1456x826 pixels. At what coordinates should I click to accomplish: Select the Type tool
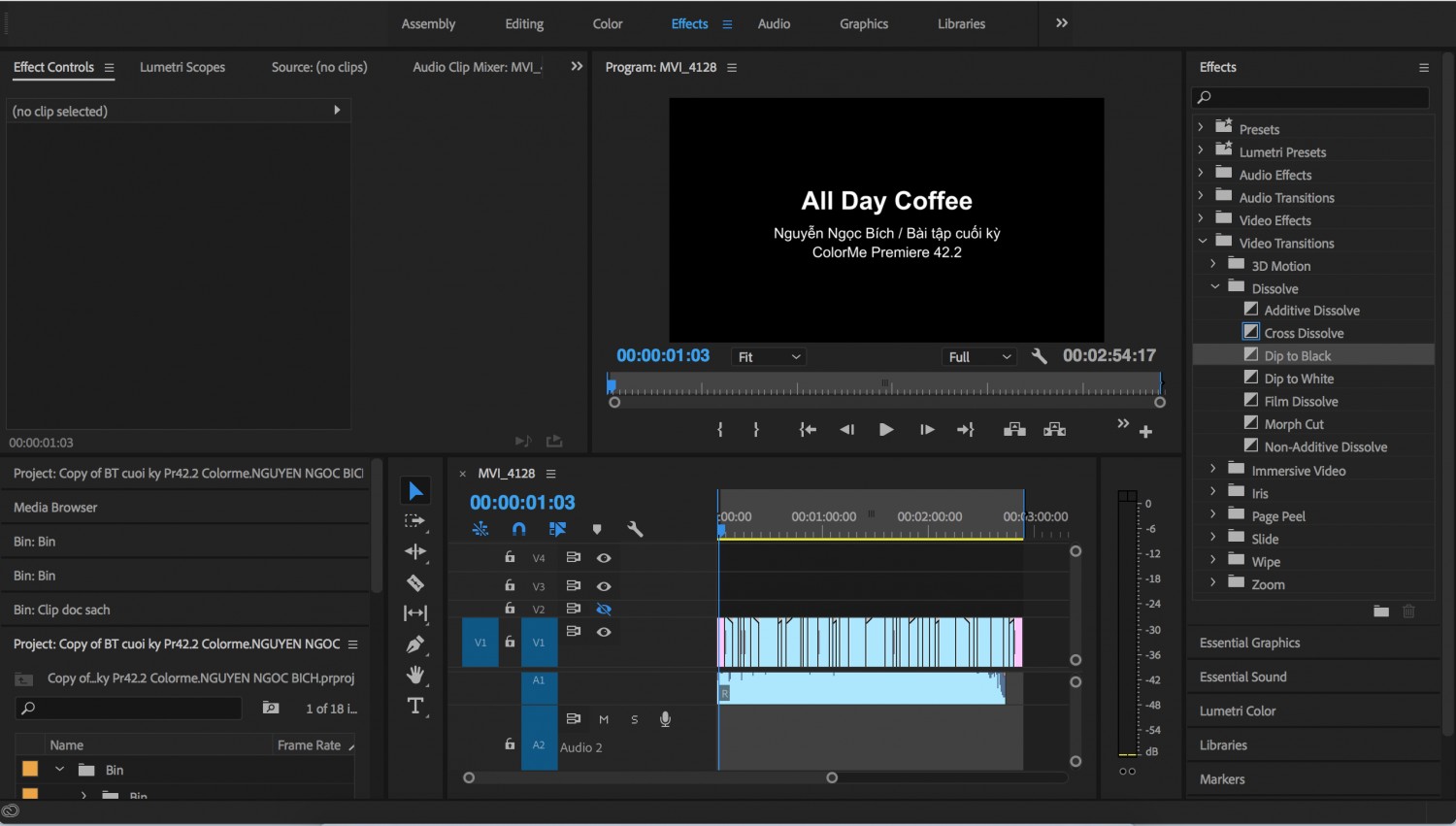click(x=415, y=706)
